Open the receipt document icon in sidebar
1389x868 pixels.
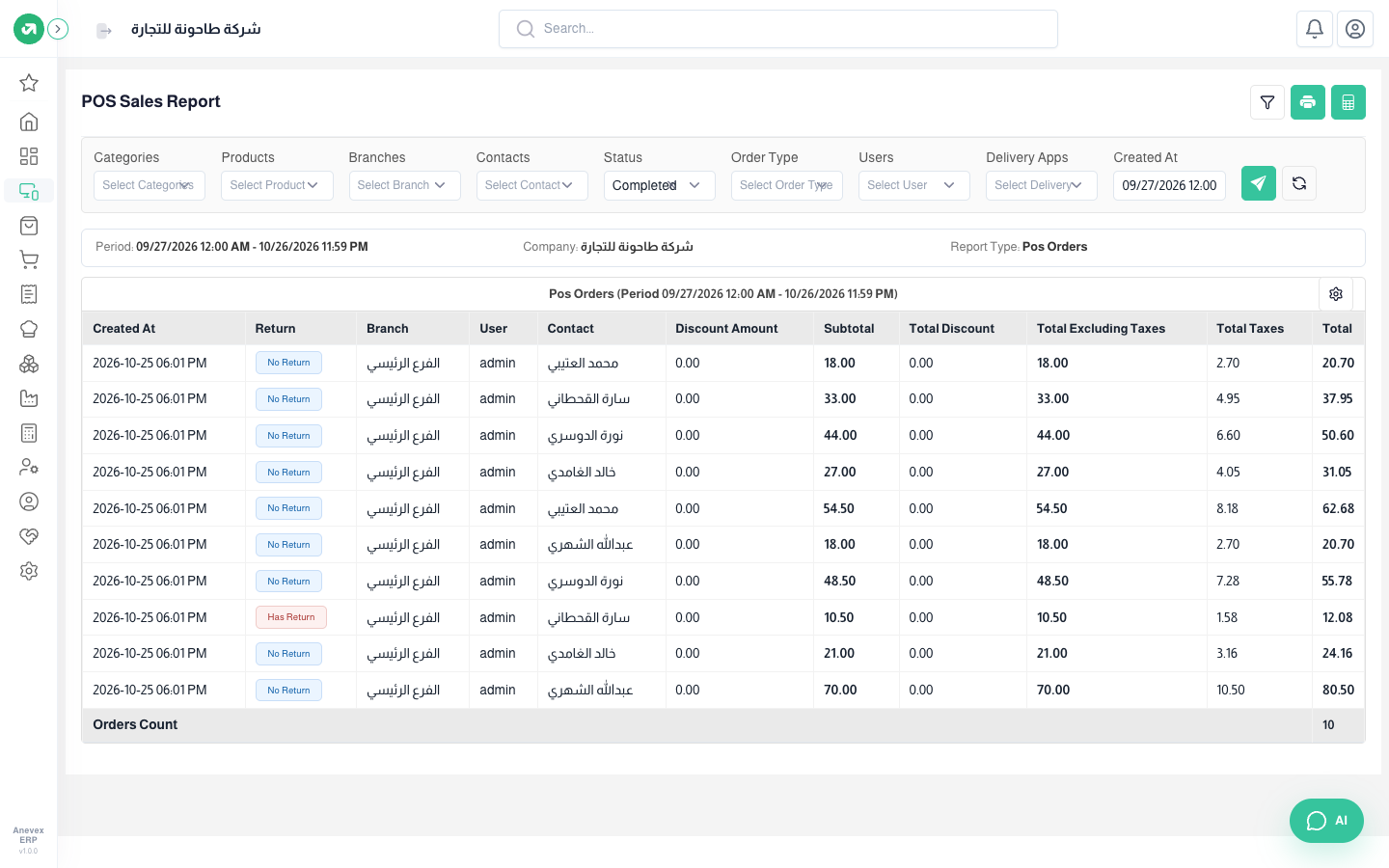[29, 294]
